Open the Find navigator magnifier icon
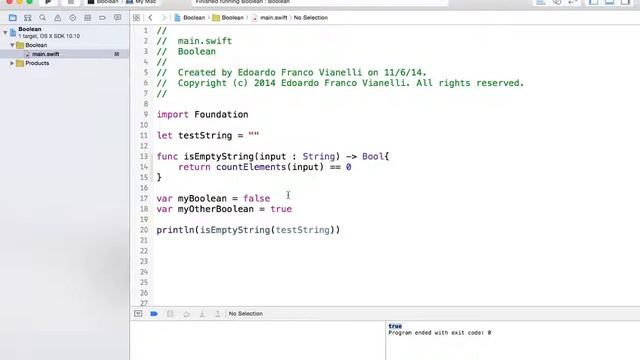Screen dimensions: 640x360 pyautogui.click(x=42, y=18)
